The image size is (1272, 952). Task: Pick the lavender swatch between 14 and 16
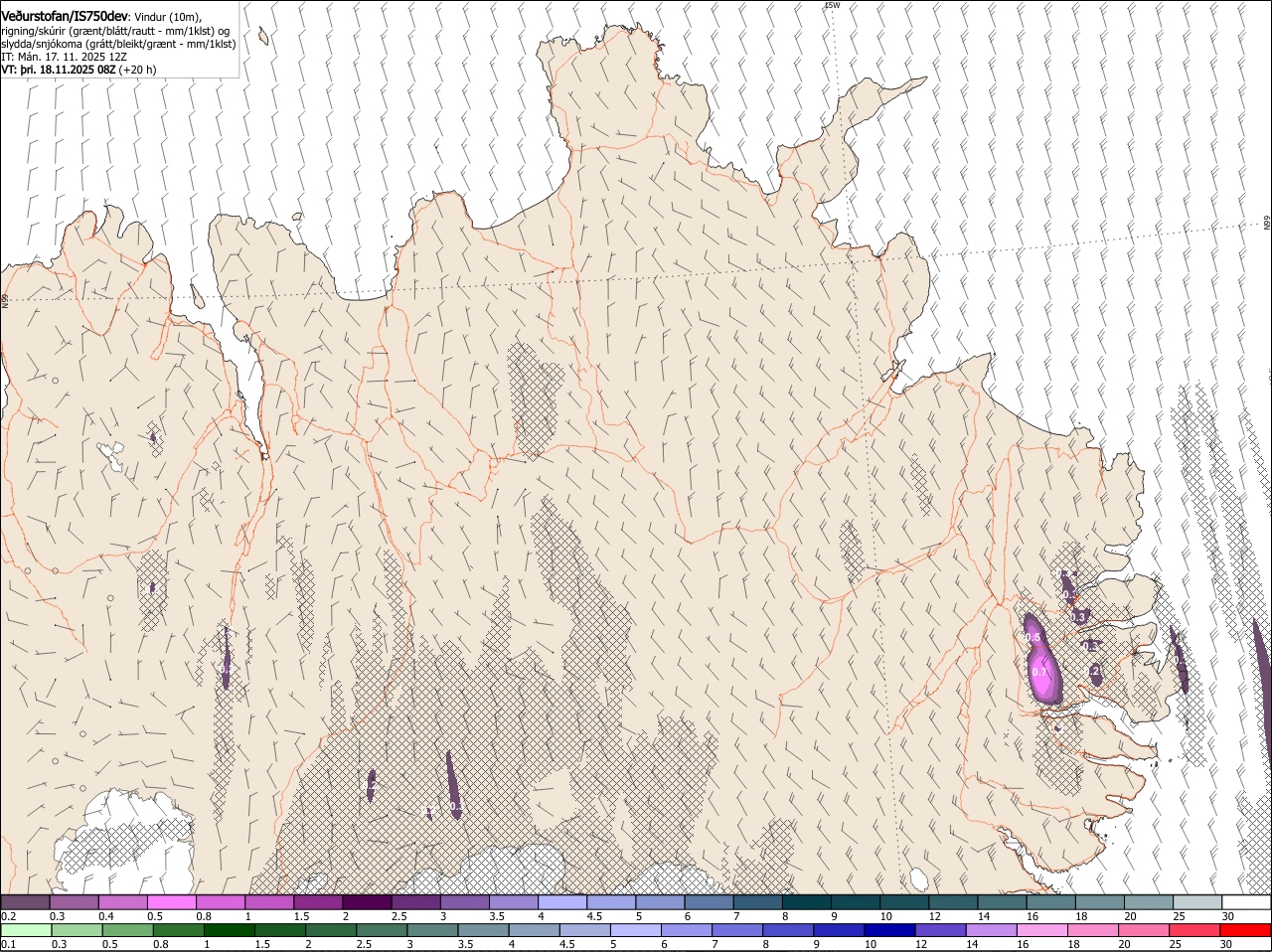click(991, 930)
